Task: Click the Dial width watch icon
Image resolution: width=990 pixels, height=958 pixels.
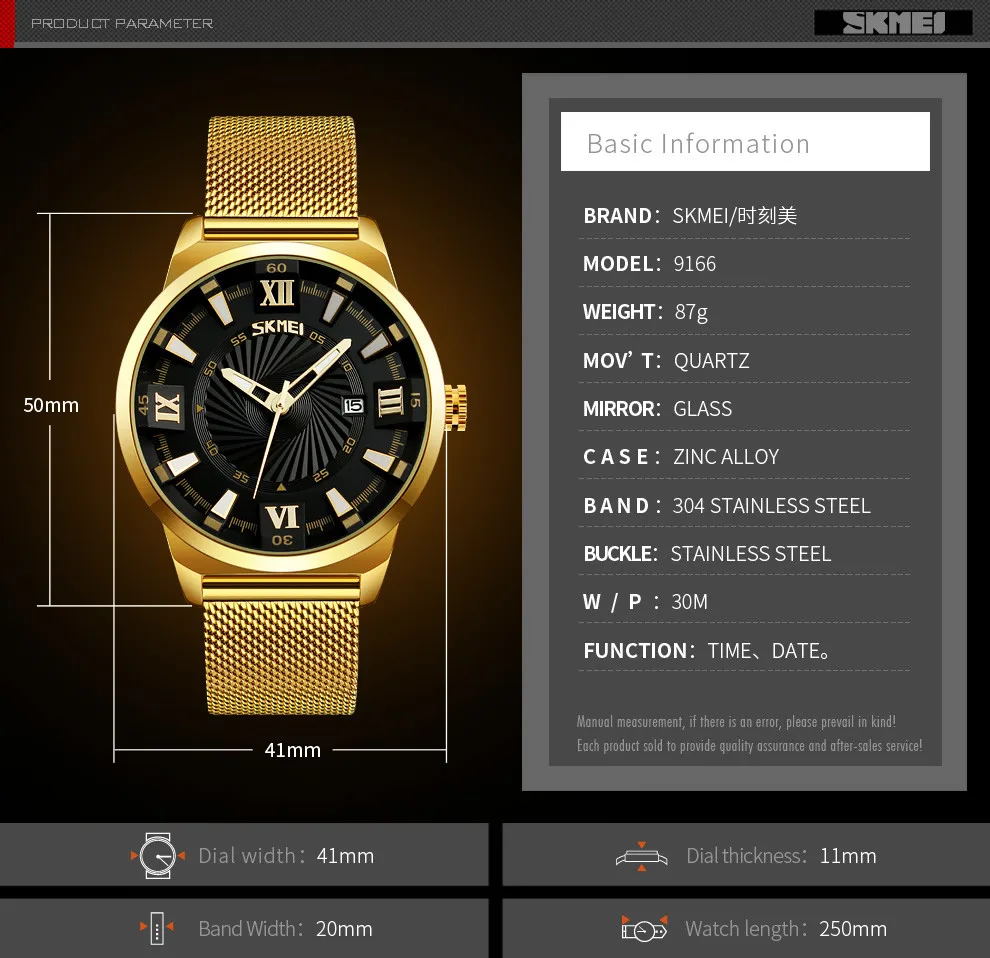Action: tap(157, 856)
